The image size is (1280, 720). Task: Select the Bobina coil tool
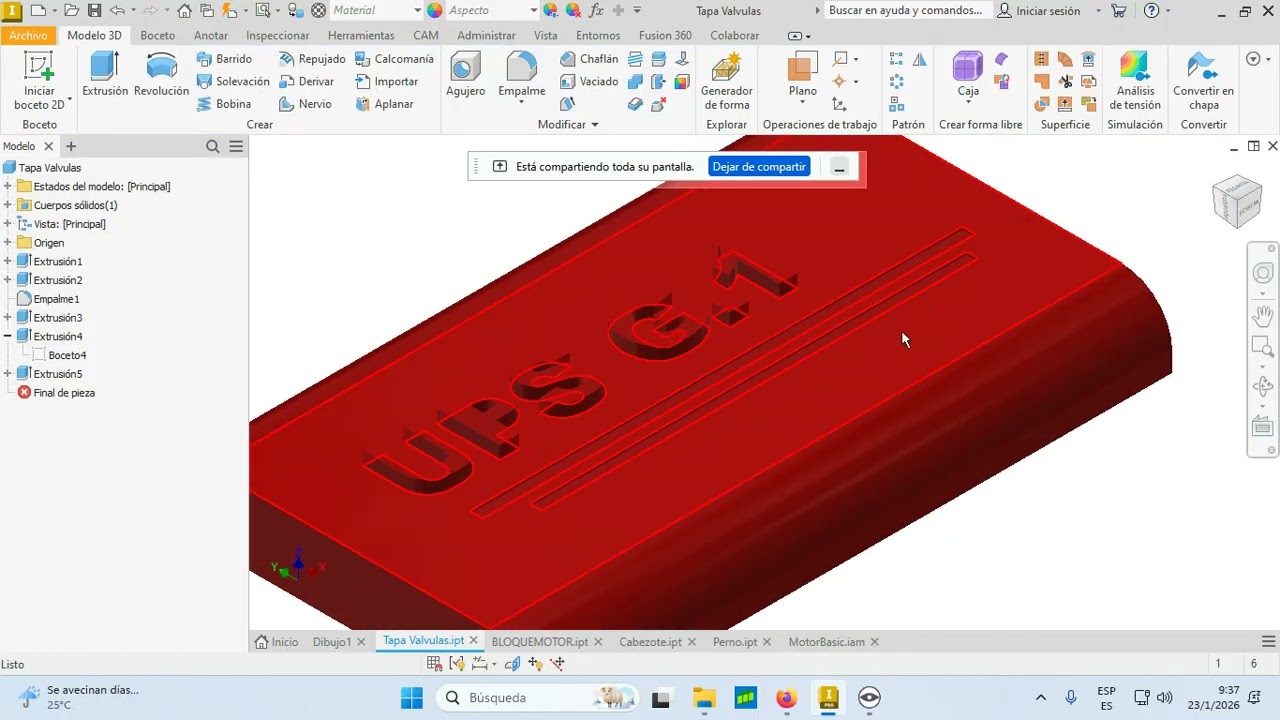[x=224, y=104]
